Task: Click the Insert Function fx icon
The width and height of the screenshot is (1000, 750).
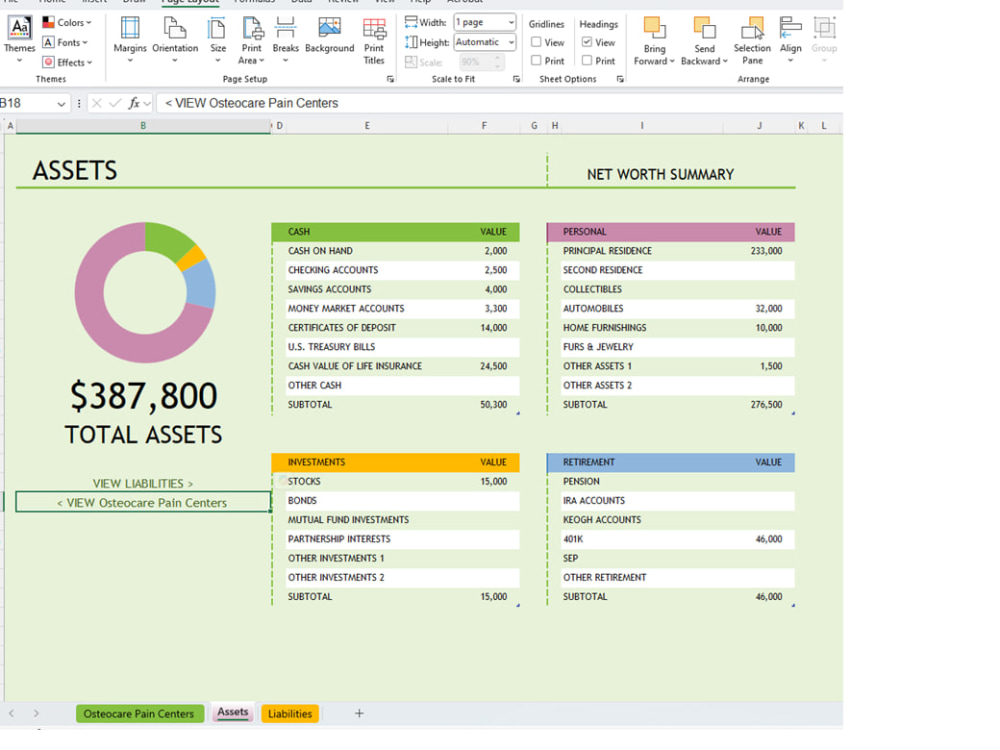Action: 134,103
